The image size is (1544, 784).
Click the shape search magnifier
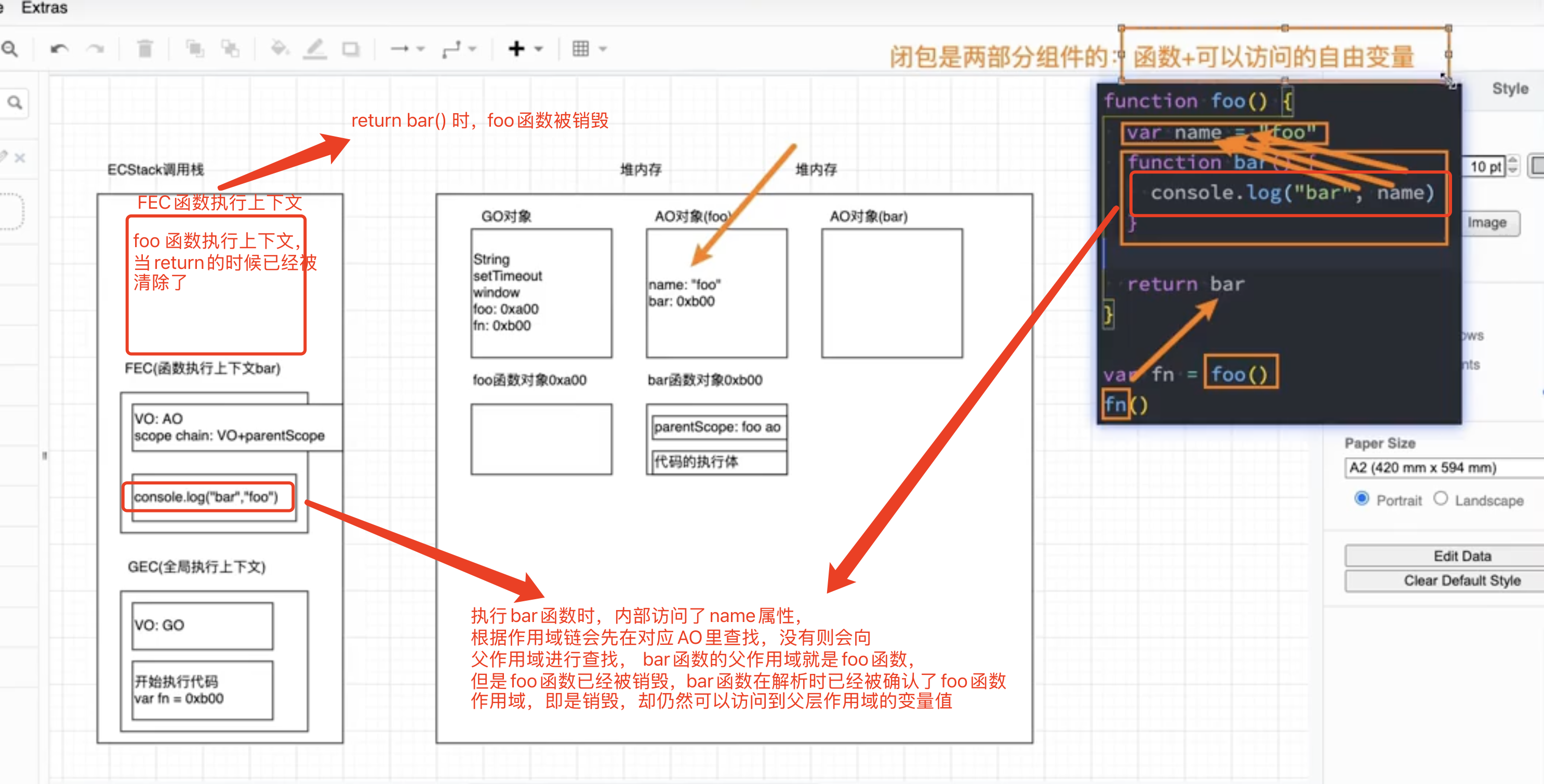[x=15, y=102]
